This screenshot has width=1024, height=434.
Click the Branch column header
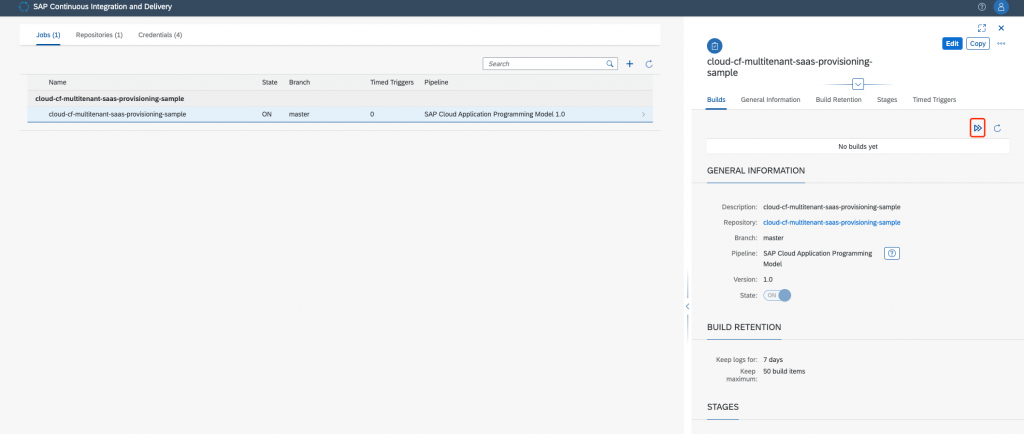pyautogui.click(x=299, y=83)
